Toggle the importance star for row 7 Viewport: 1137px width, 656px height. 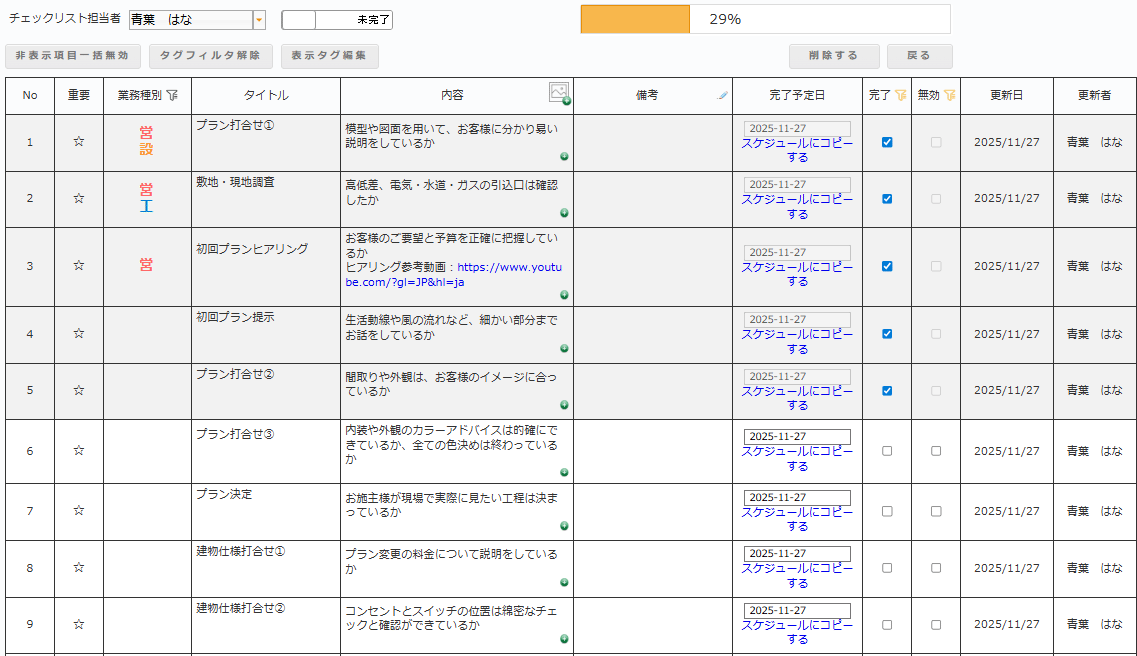pos(79,511)
